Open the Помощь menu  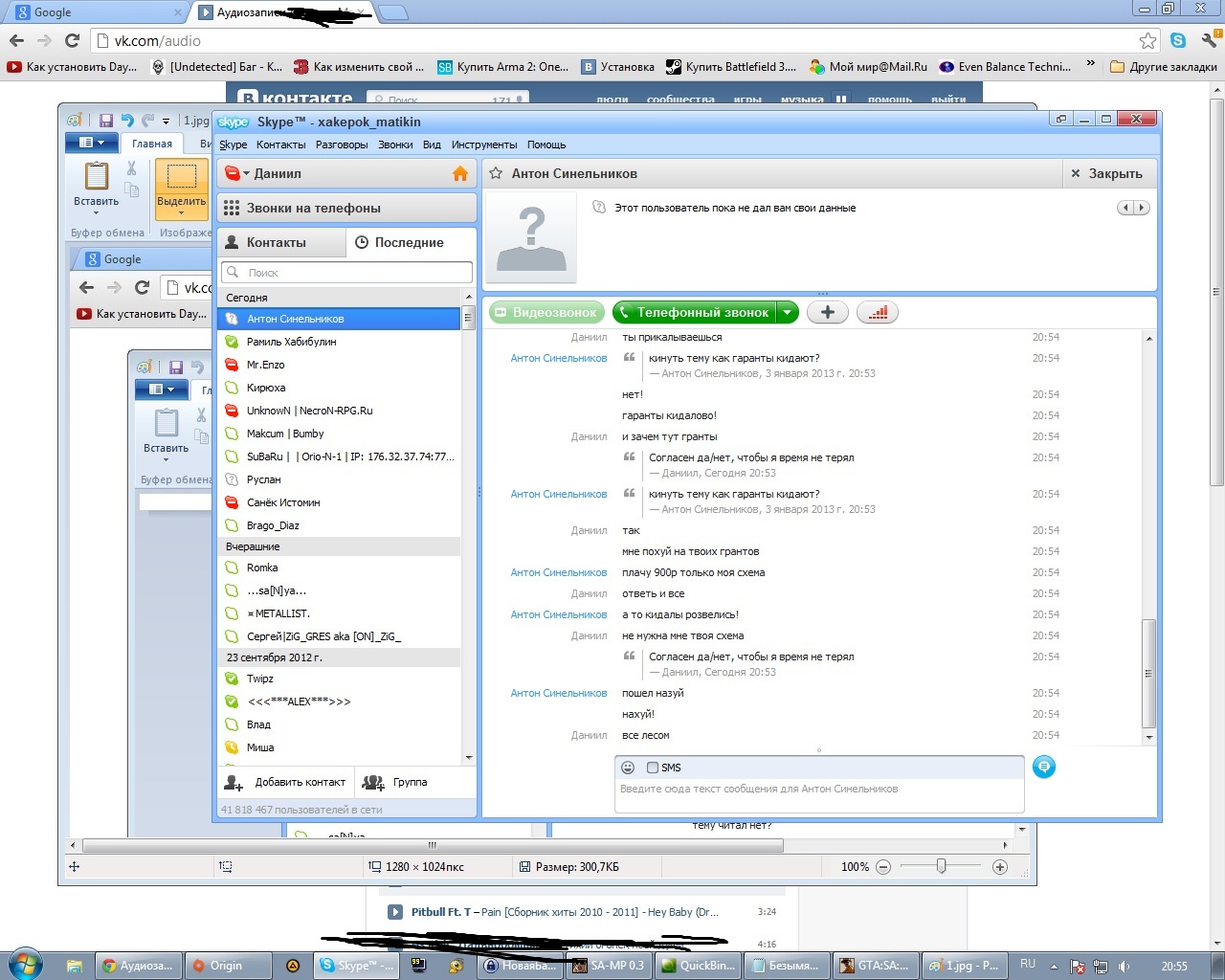546,145
